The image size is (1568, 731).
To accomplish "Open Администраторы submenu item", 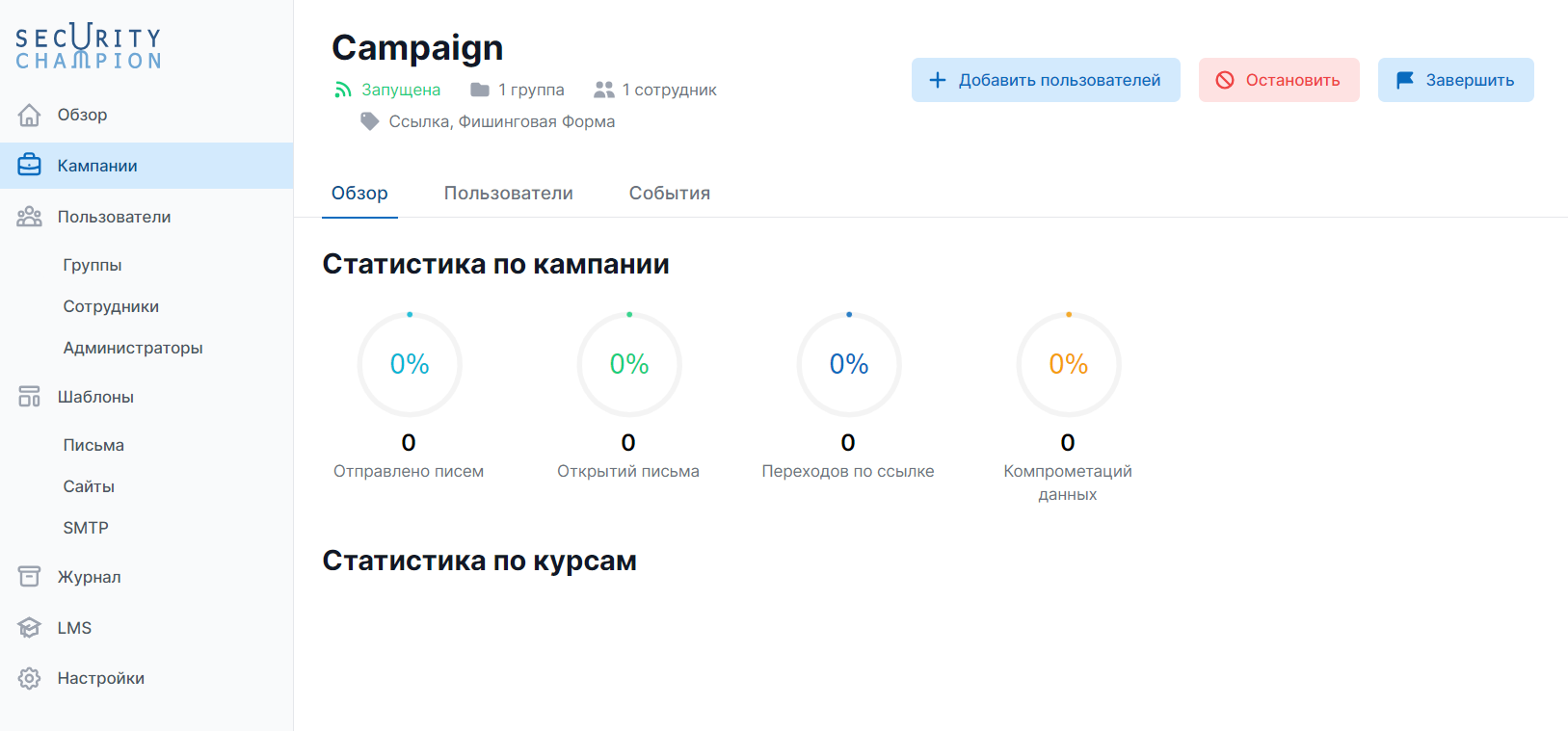I will [x=133, y=348].
